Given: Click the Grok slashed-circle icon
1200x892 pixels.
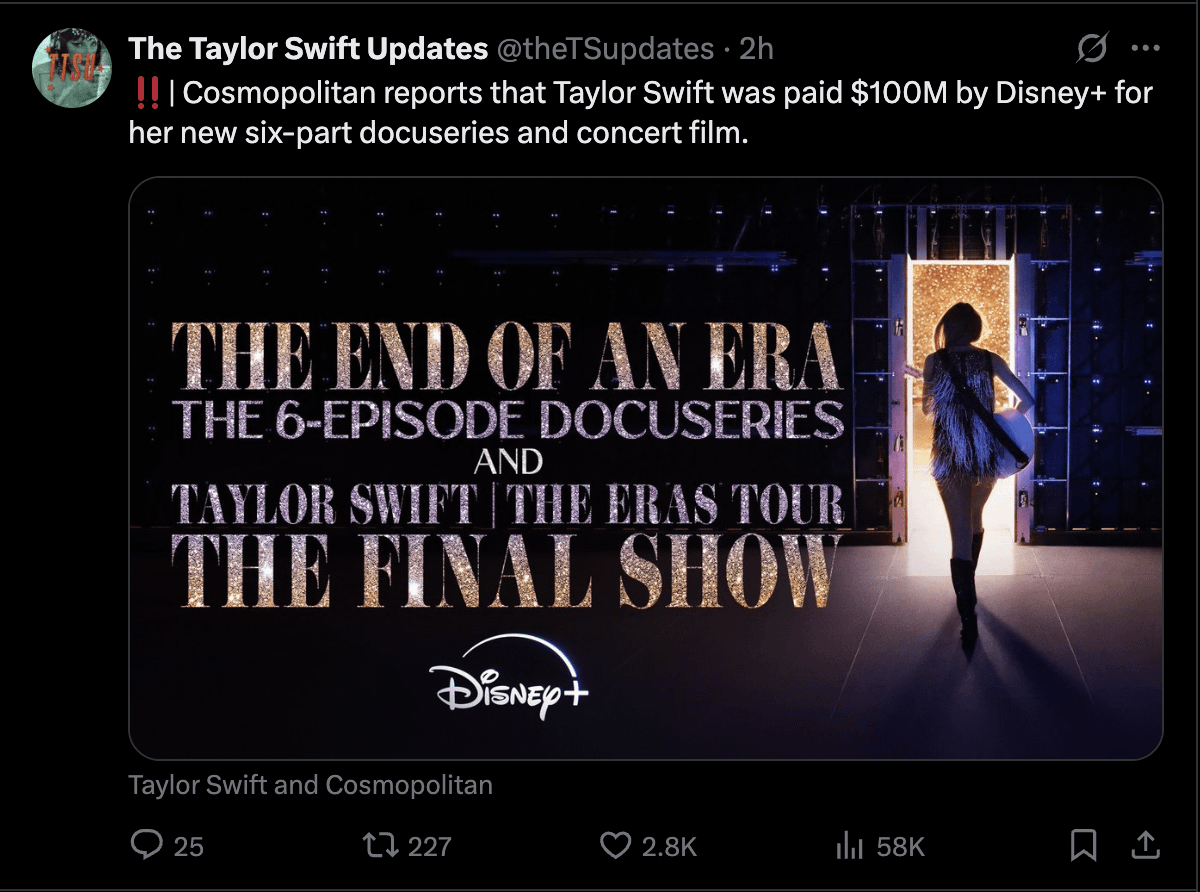Looking at the screenshot, I should coord(1091,48).
